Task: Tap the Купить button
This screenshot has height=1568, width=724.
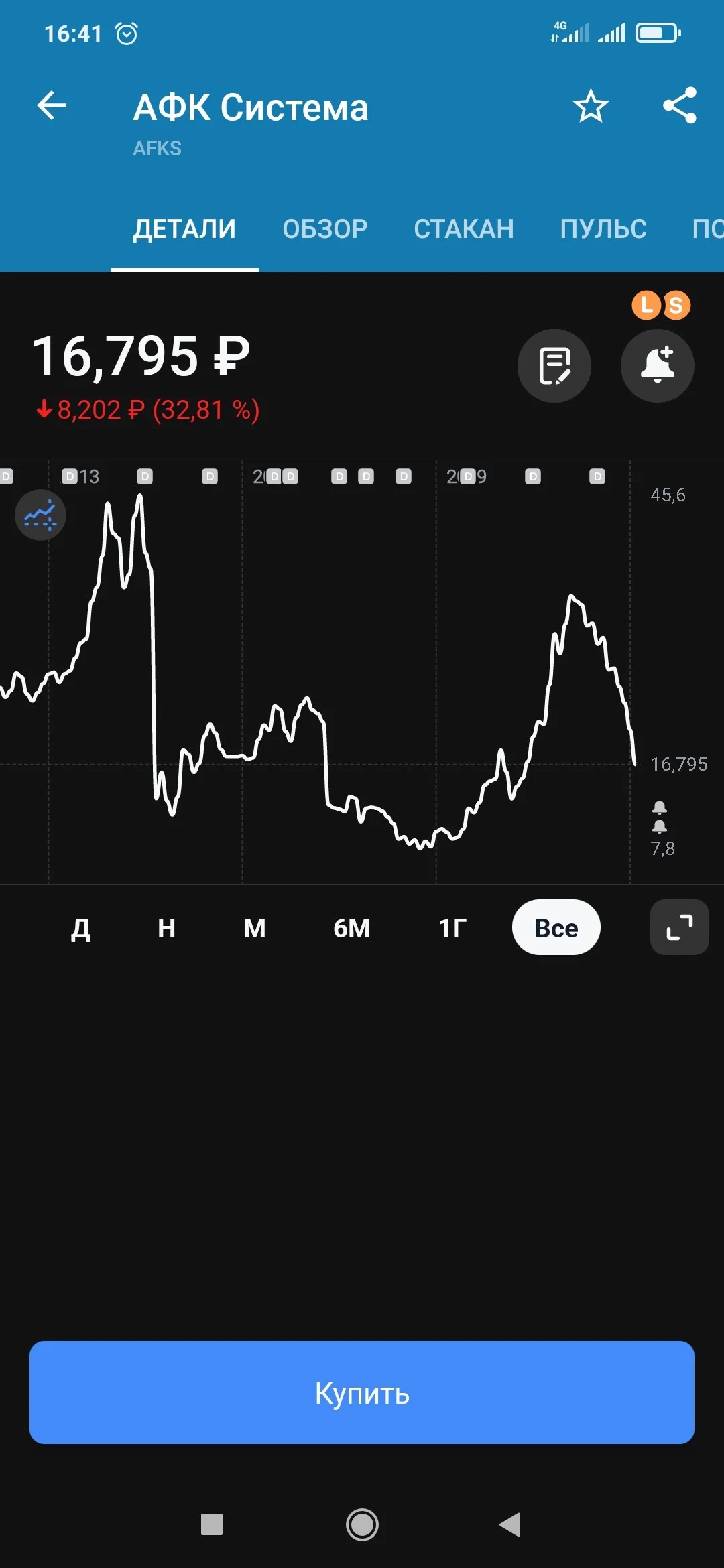Action: tap(362, 1392)
